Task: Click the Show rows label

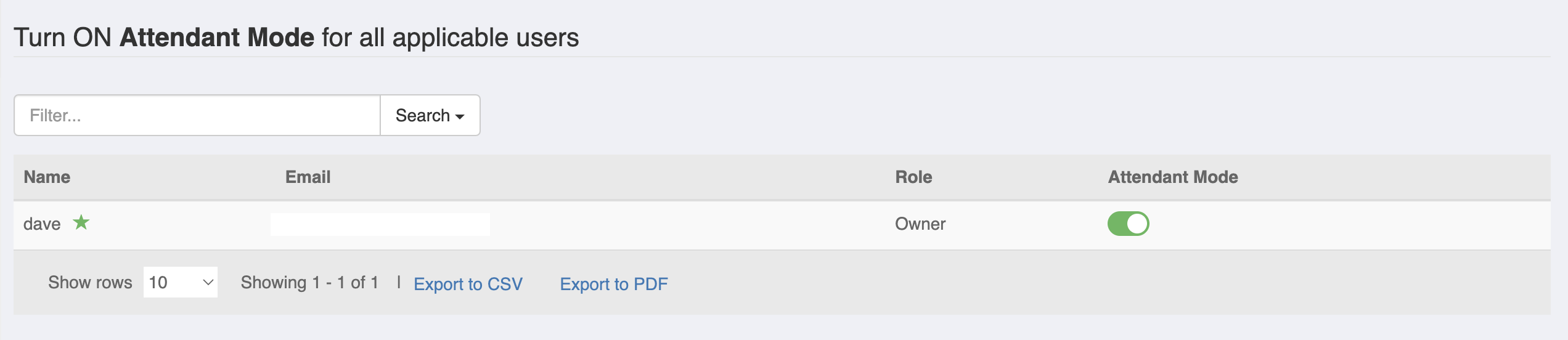Action: pyautogui.click(x=90, y=282)
